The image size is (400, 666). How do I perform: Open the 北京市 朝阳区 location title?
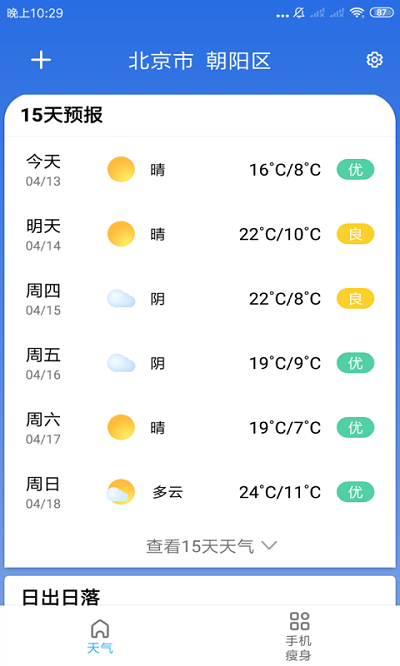click(x=200, y=61)
